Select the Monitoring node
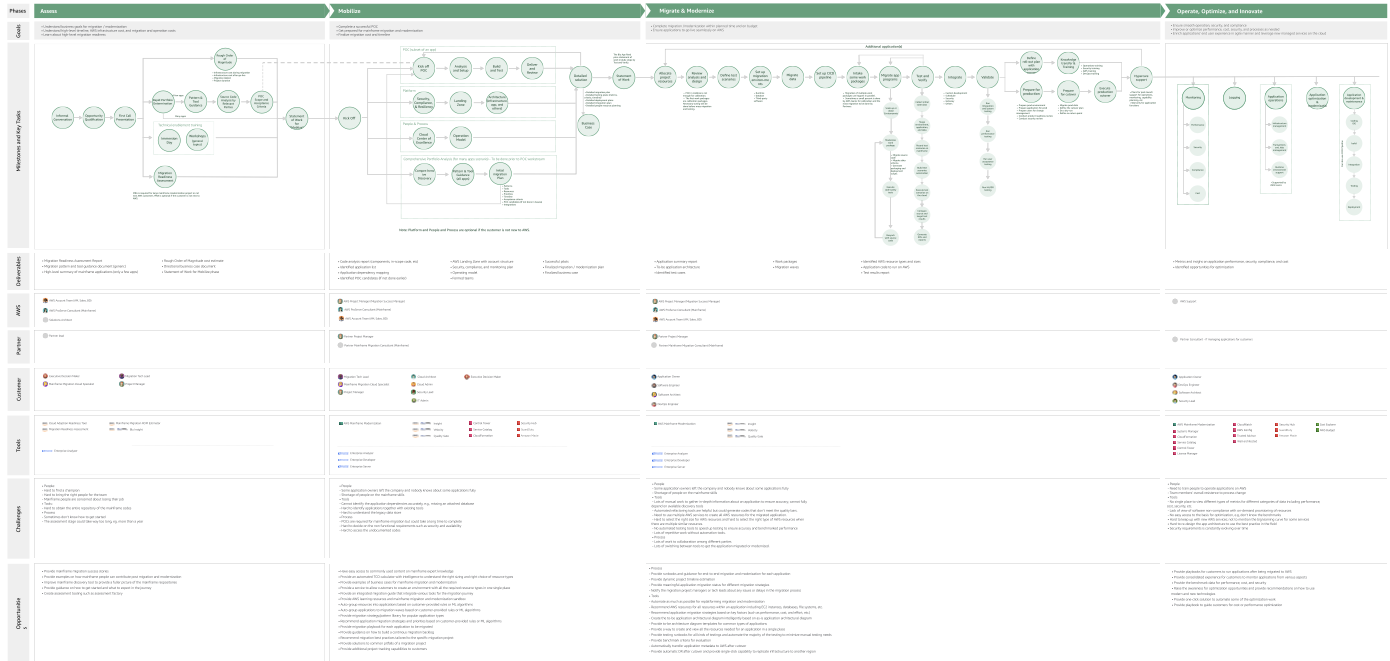This screenshot has height=661, width=1390. tap(1193, 97)
